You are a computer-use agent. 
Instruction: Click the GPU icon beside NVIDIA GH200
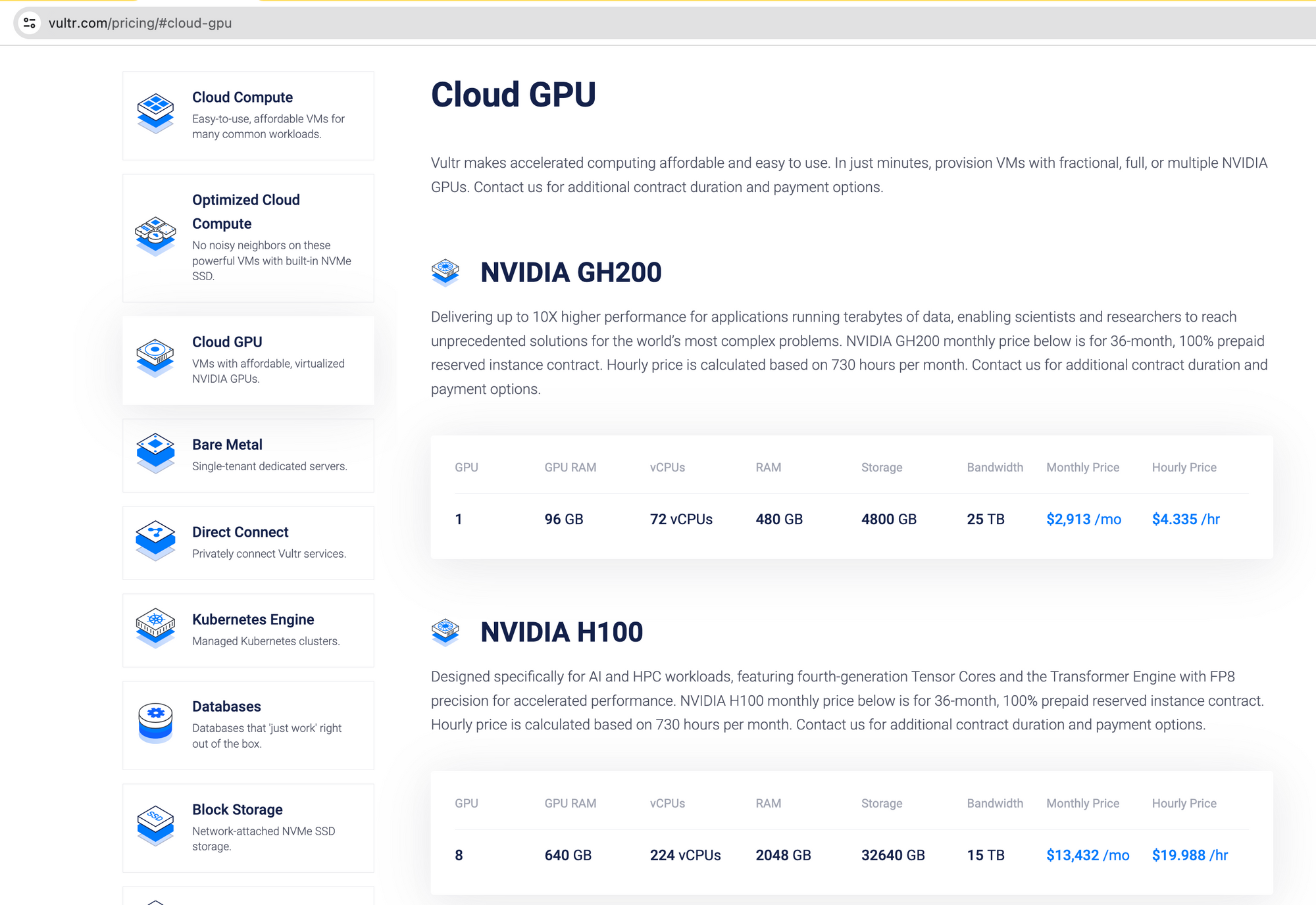pyautogui.click(x=445, y=272)
